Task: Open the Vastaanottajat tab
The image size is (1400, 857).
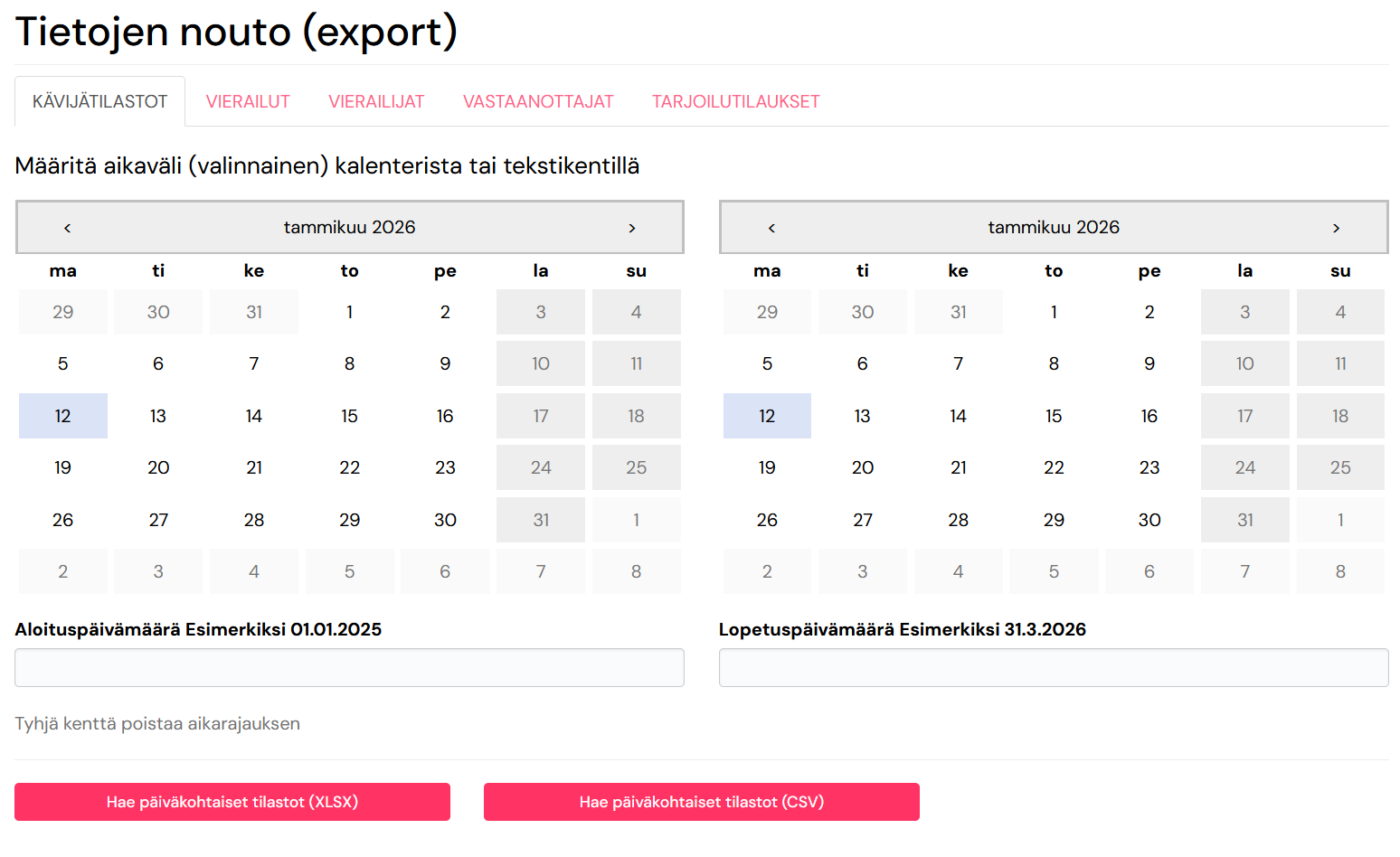Action: [538, 102]
